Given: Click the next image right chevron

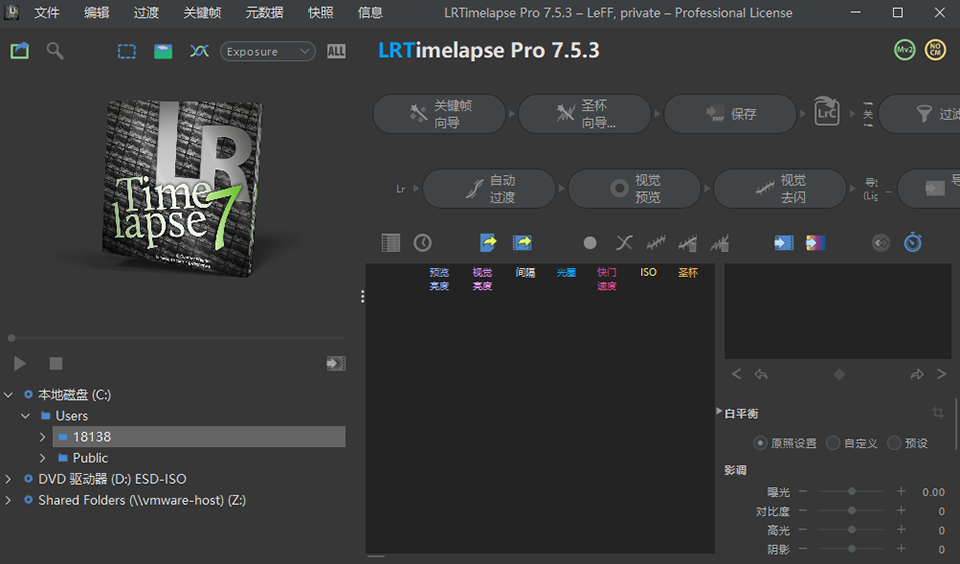Looking at the screenshot, I should [941, 374].
